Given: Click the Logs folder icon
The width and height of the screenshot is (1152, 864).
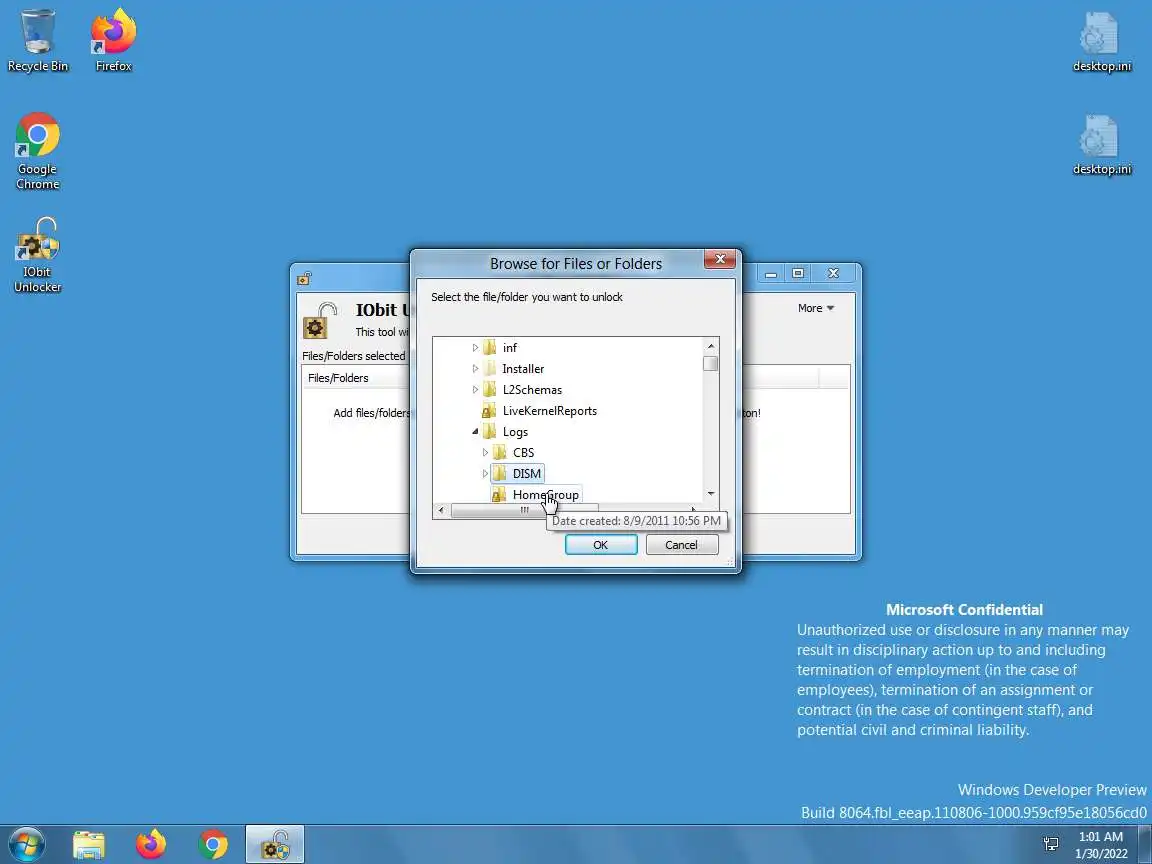Looking at the screenshot, I should [490, 431].
